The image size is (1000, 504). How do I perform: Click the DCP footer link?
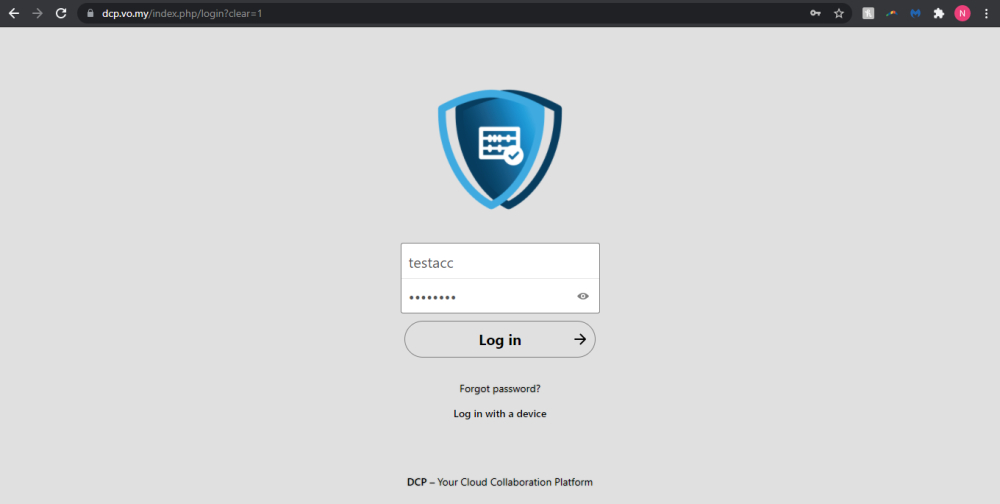coord(416,482)
